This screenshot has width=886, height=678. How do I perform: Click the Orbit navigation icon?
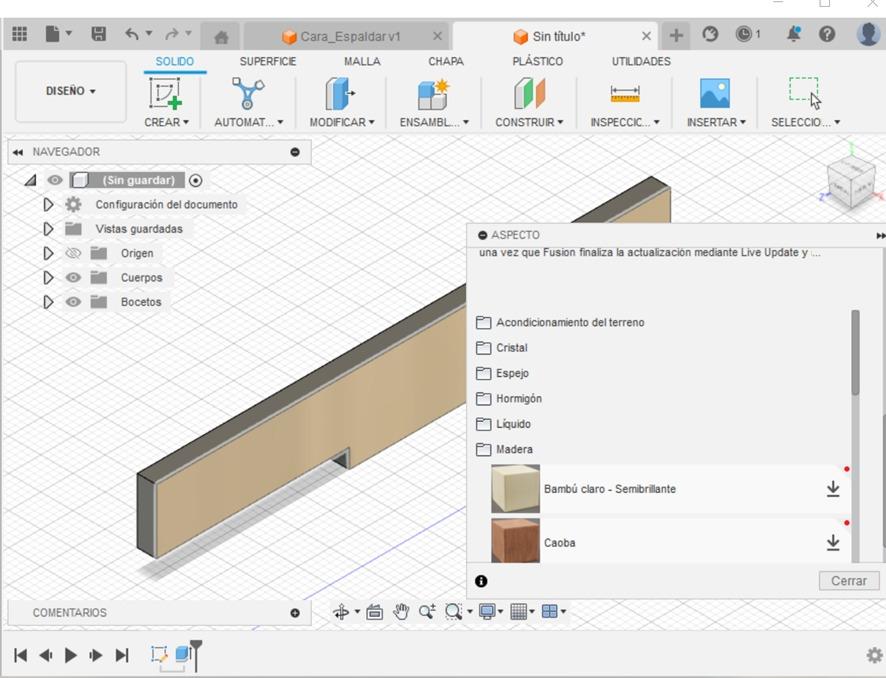(x=341, y=611)
